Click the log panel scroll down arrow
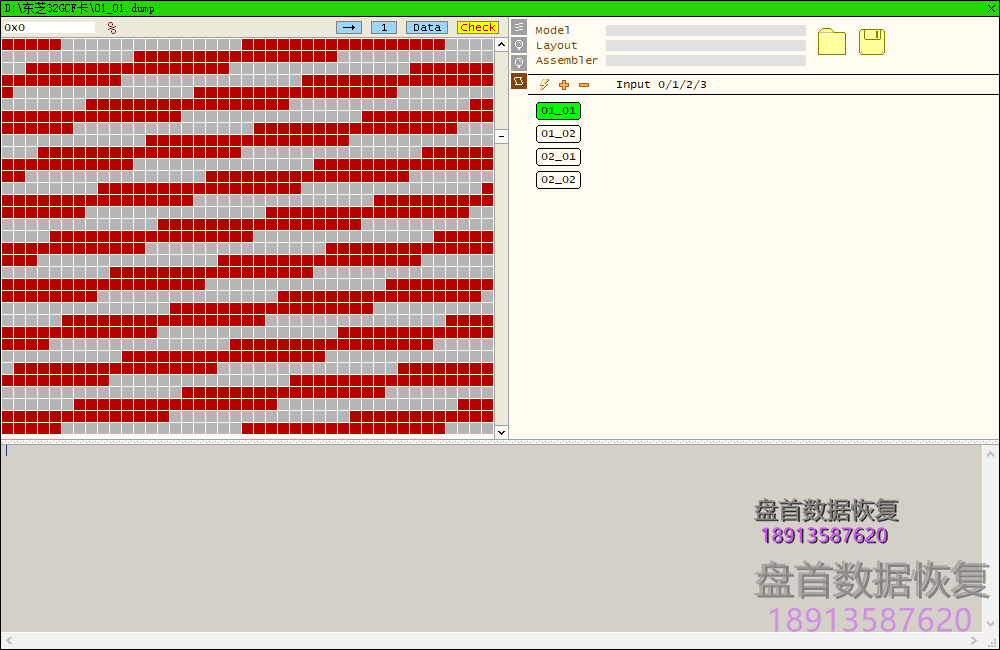 990,624
